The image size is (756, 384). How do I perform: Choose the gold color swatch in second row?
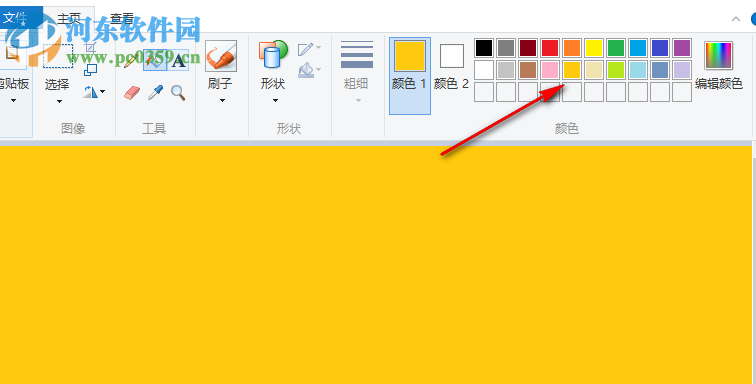click(x=572, y=70)
